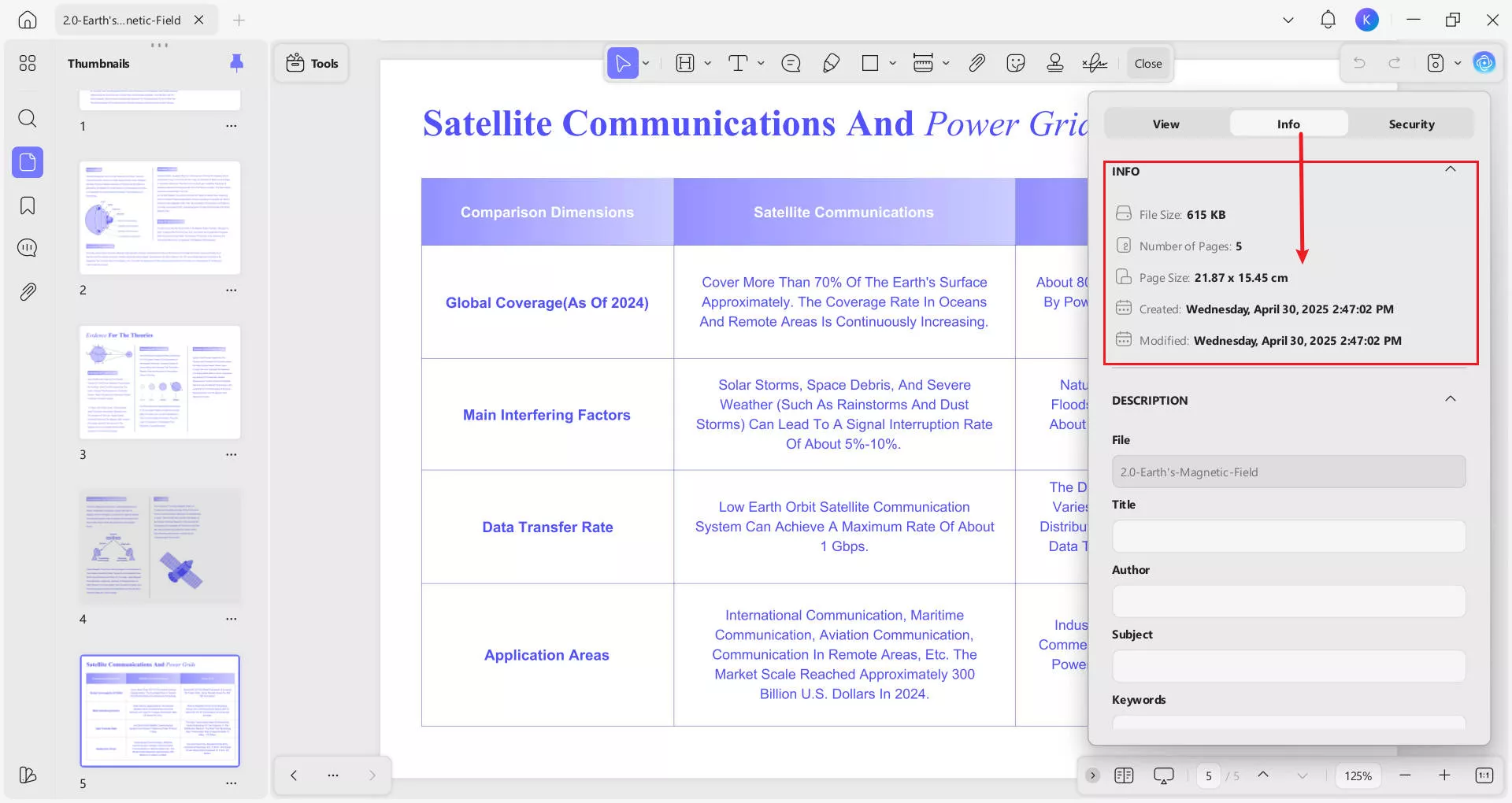This screenshot has height=803, width=1512.
Task: Toggle actual size 1:1 view
Action: click(1484, 775)
